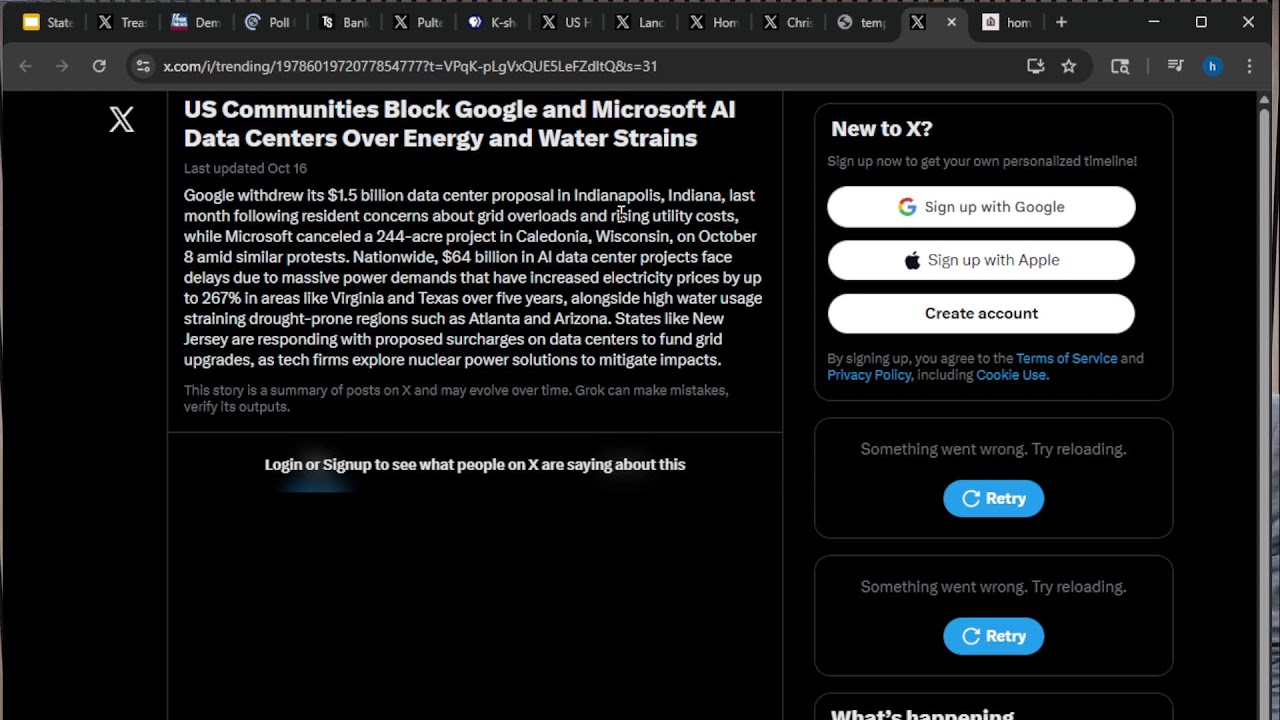Viewport: 1280px width, 720px height.
Task: Open the Terms of Service link
Action: pyautogui.click(x=1066, y=358)
